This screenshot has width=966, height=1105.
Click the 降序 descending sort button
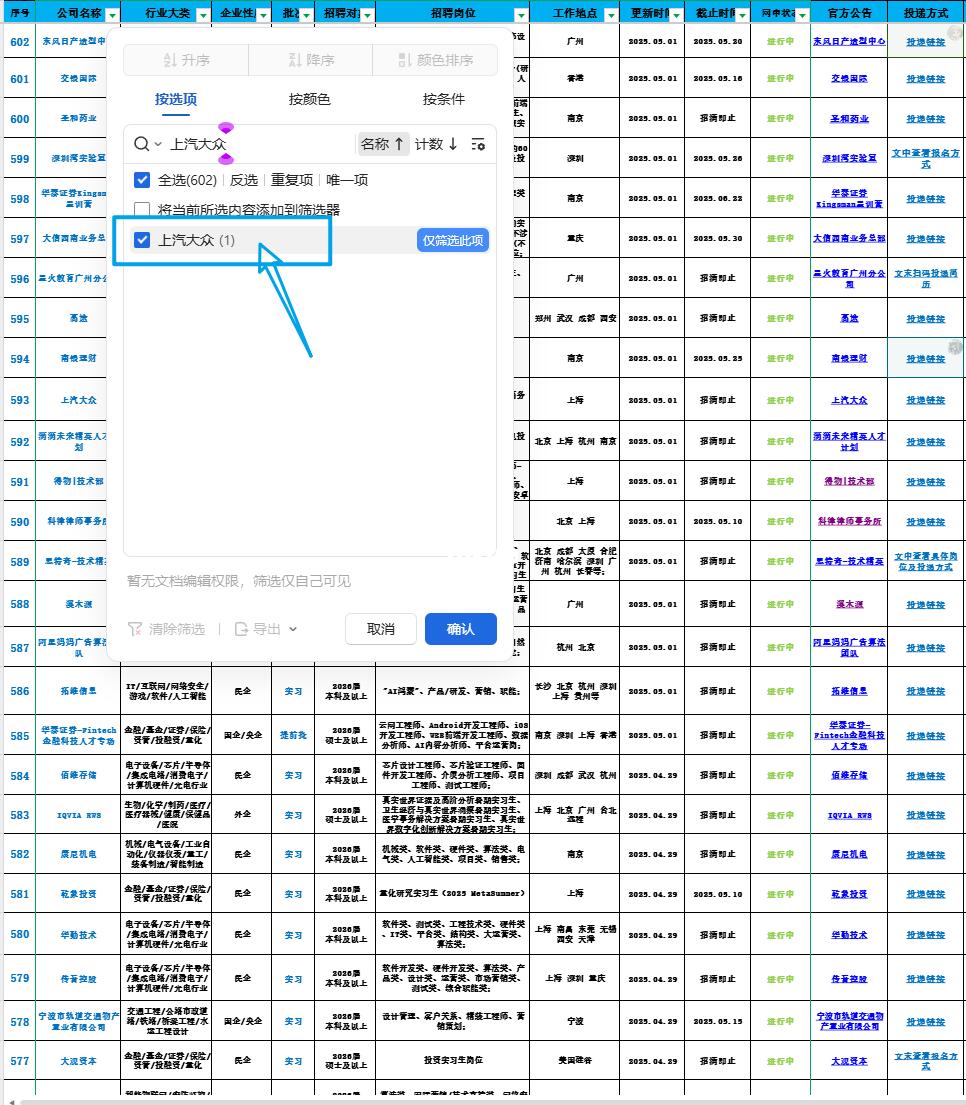point(311,60)
